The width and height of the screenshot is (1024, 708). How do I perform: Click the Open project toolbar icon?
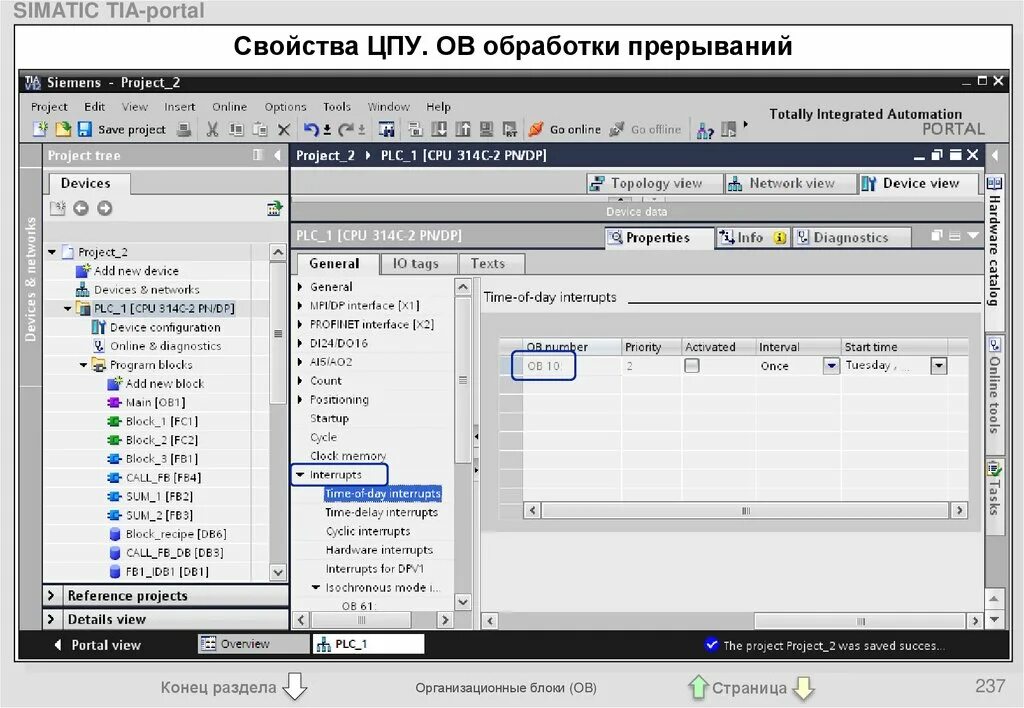(63, 129)
